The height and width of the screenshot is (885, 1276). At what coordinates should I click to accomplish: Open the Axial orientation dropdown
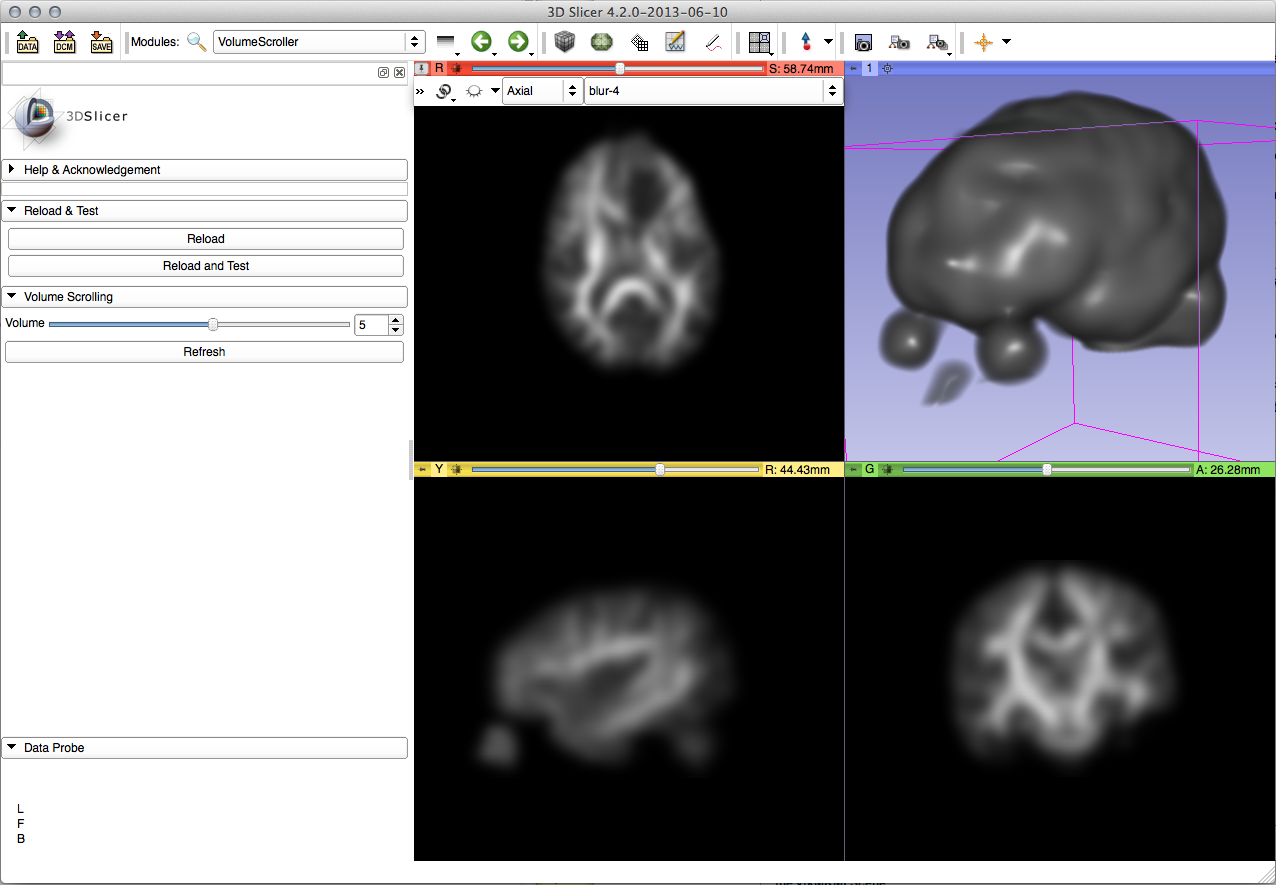click(542, 91)
